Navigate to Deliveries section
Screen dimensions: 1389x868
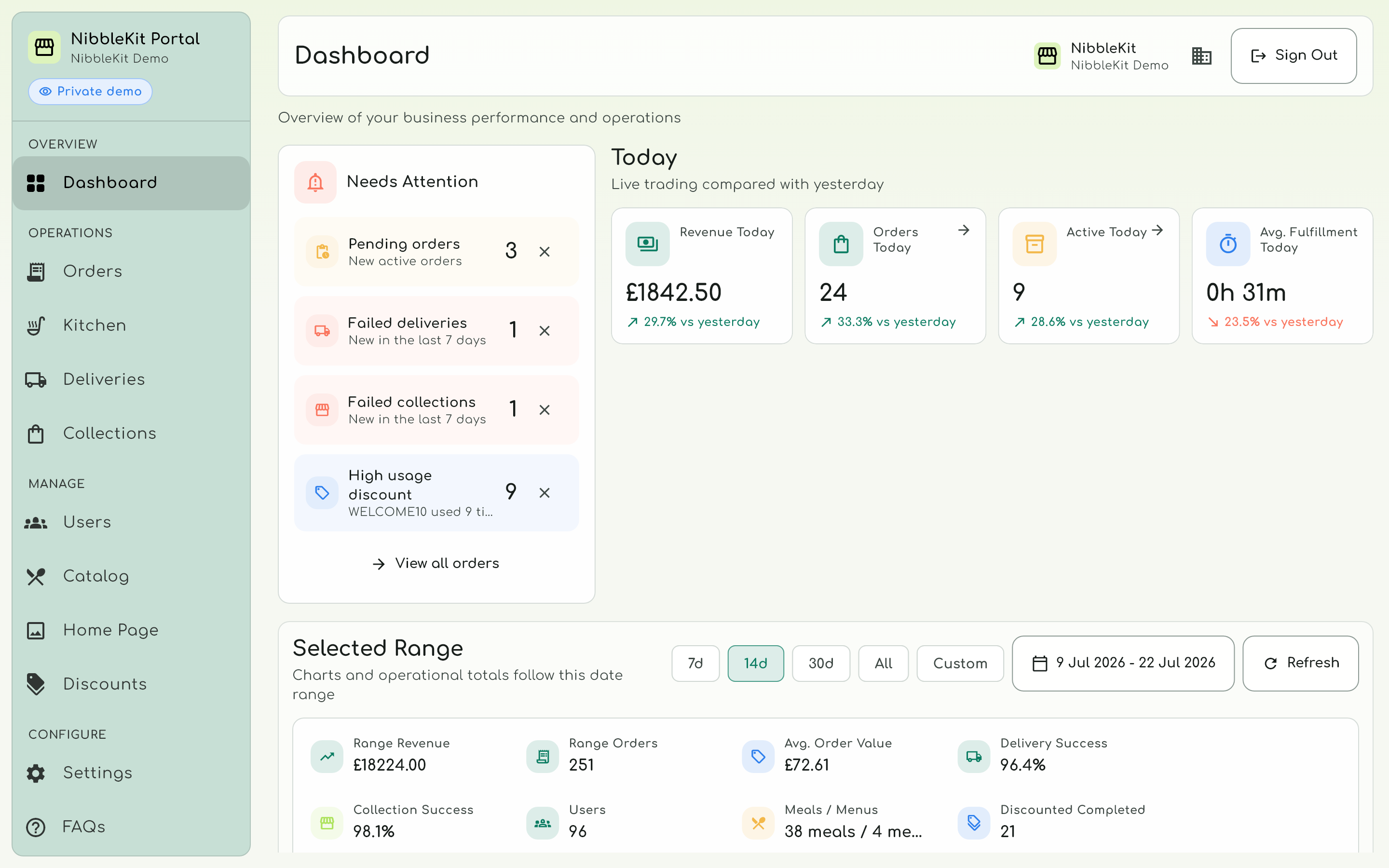coord(131,379)
